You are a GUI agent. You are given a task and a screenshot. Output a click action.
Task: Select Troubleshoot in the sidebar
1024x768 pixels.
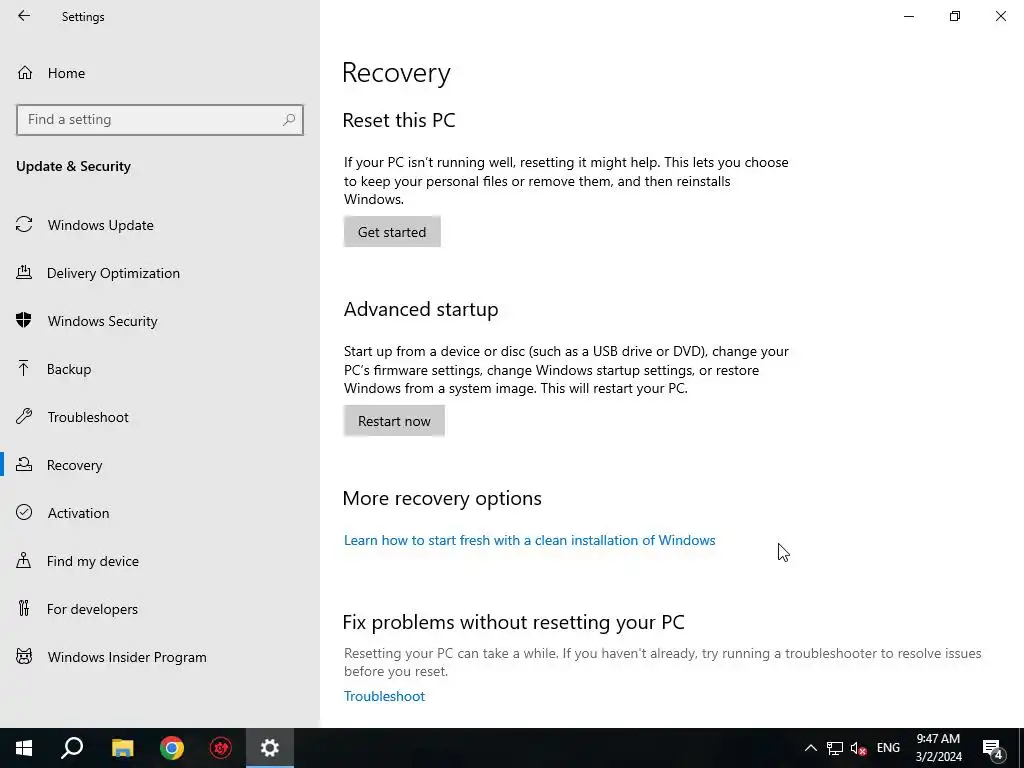tap(160, 417)
